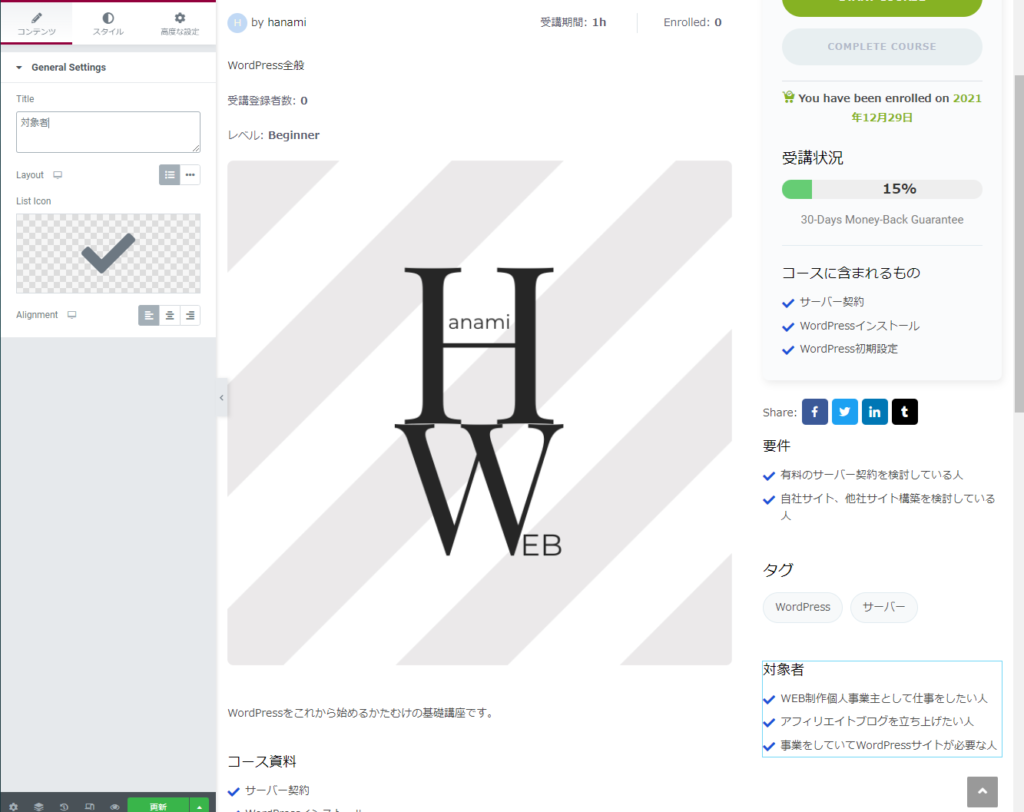Collapse the General Settings section
Viewport: 1024px width, 812px height.
pos(68,67)
